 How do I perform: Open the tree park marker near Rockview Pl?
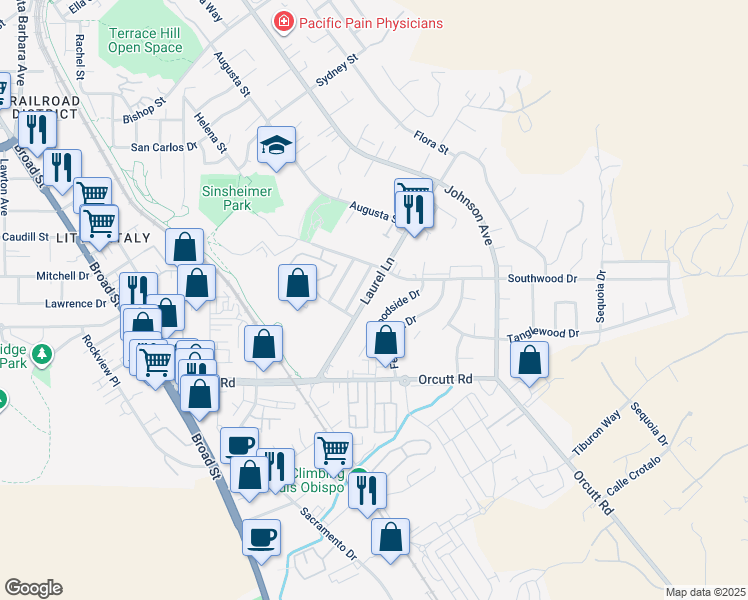[x=42, y=354]
